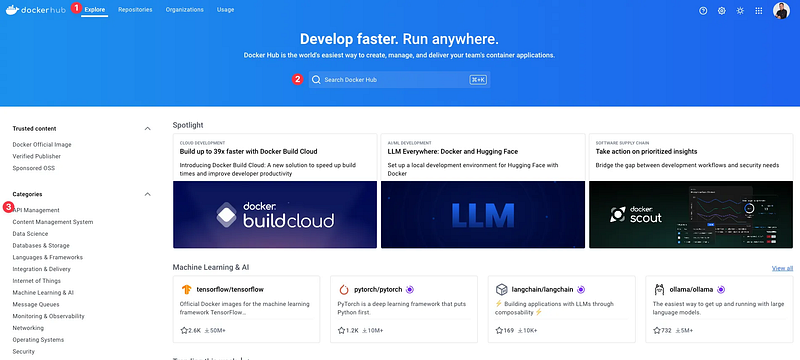The image size is (800, 360).
Task: Click the 'Spotlight' section heading
Action: point(188,125)
